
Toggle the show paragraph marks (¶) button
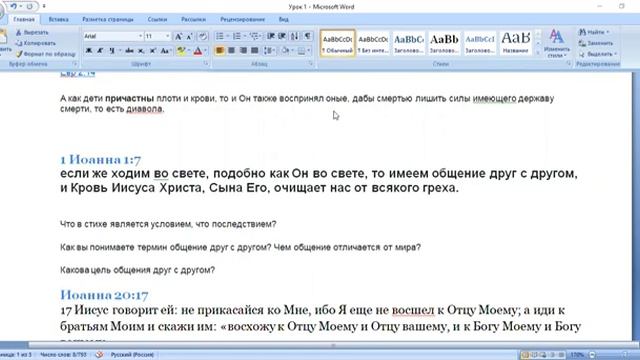tap(307, 36)
